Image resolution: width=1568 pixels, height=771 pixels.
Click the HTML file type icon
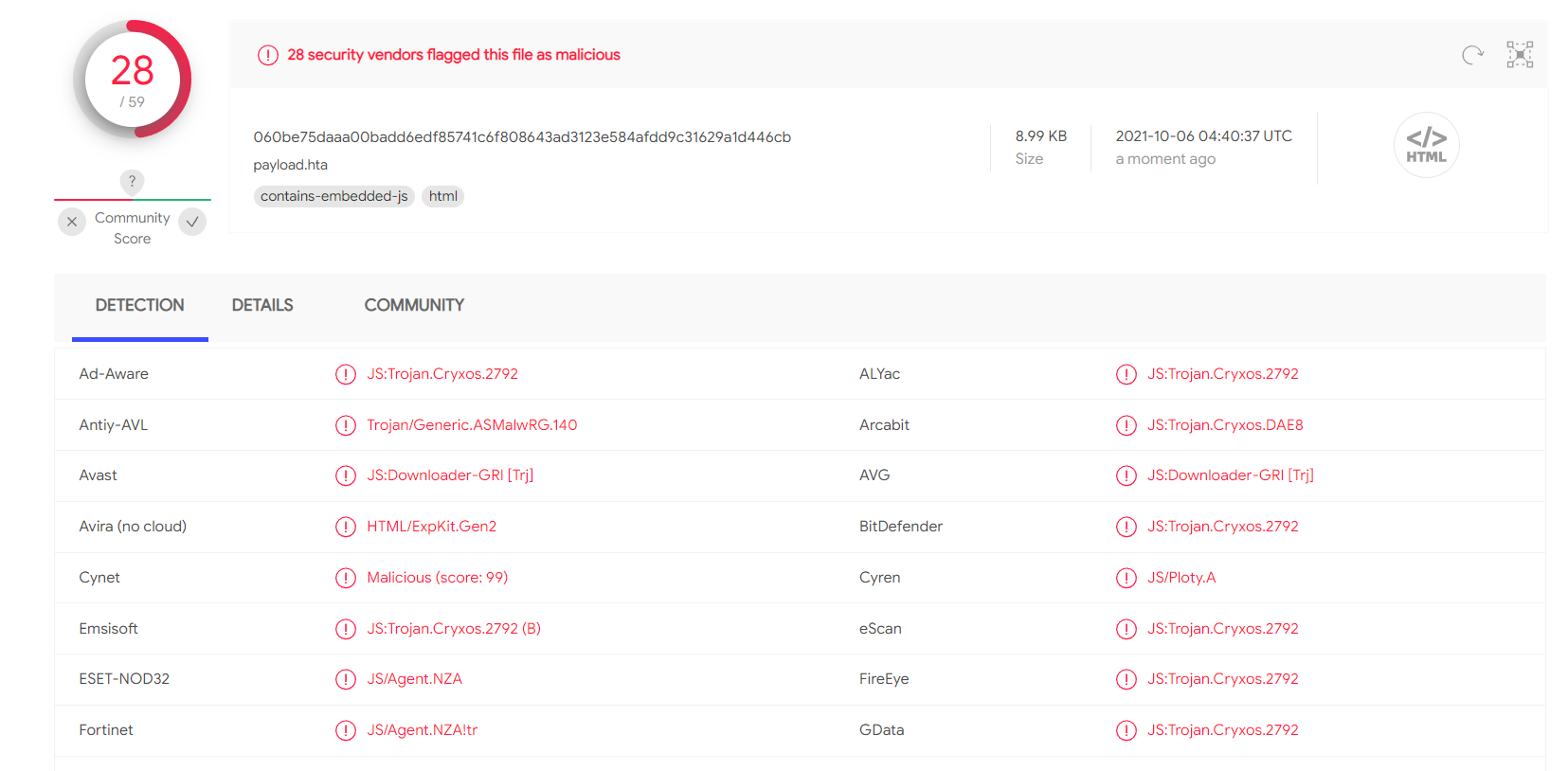click(1426, 145)
